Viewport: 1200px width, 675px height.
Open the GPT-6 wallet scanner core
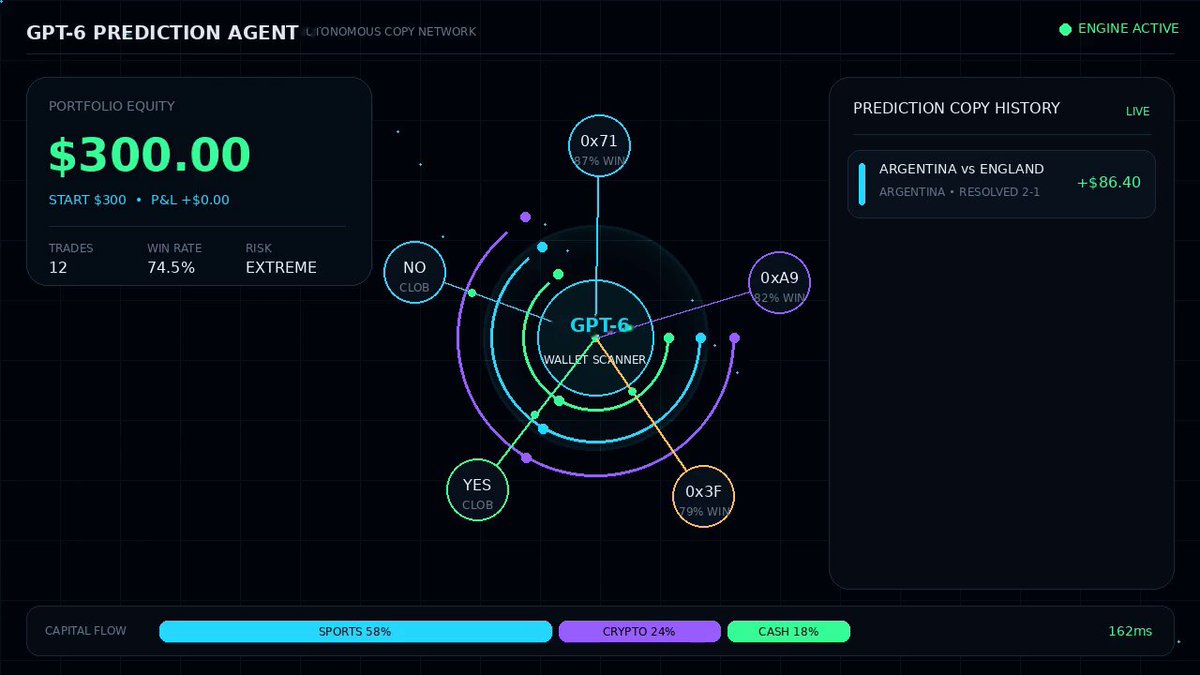tap(595, 338)
